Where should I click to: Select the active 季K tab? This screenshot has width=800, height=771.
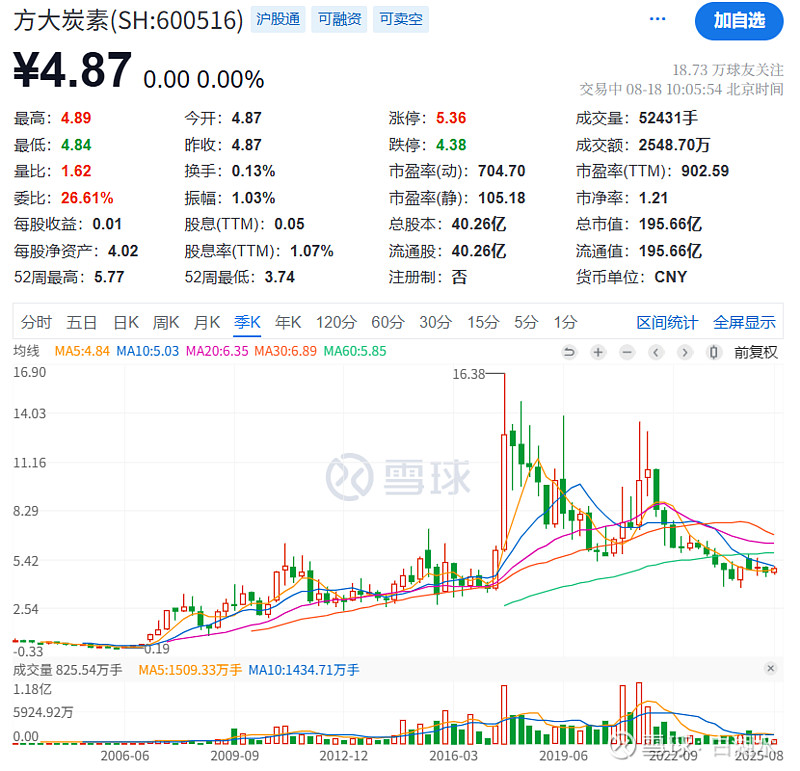click(247, 322)
